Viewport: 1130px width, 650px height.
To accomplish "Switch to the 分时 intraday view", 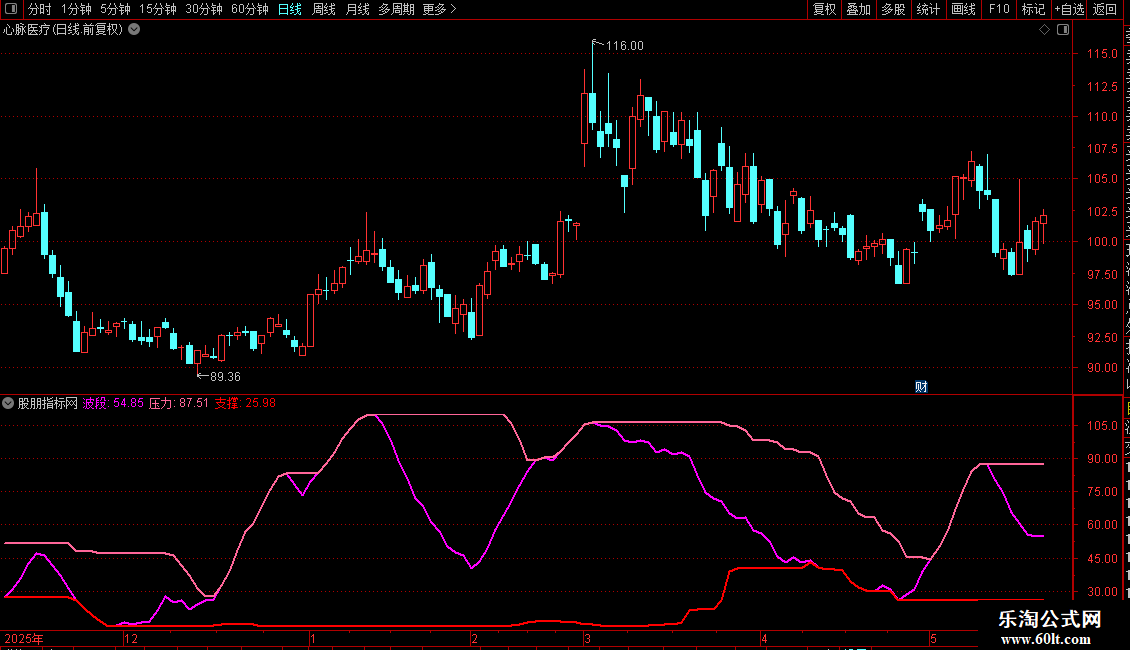I will (x=40, y=9).
